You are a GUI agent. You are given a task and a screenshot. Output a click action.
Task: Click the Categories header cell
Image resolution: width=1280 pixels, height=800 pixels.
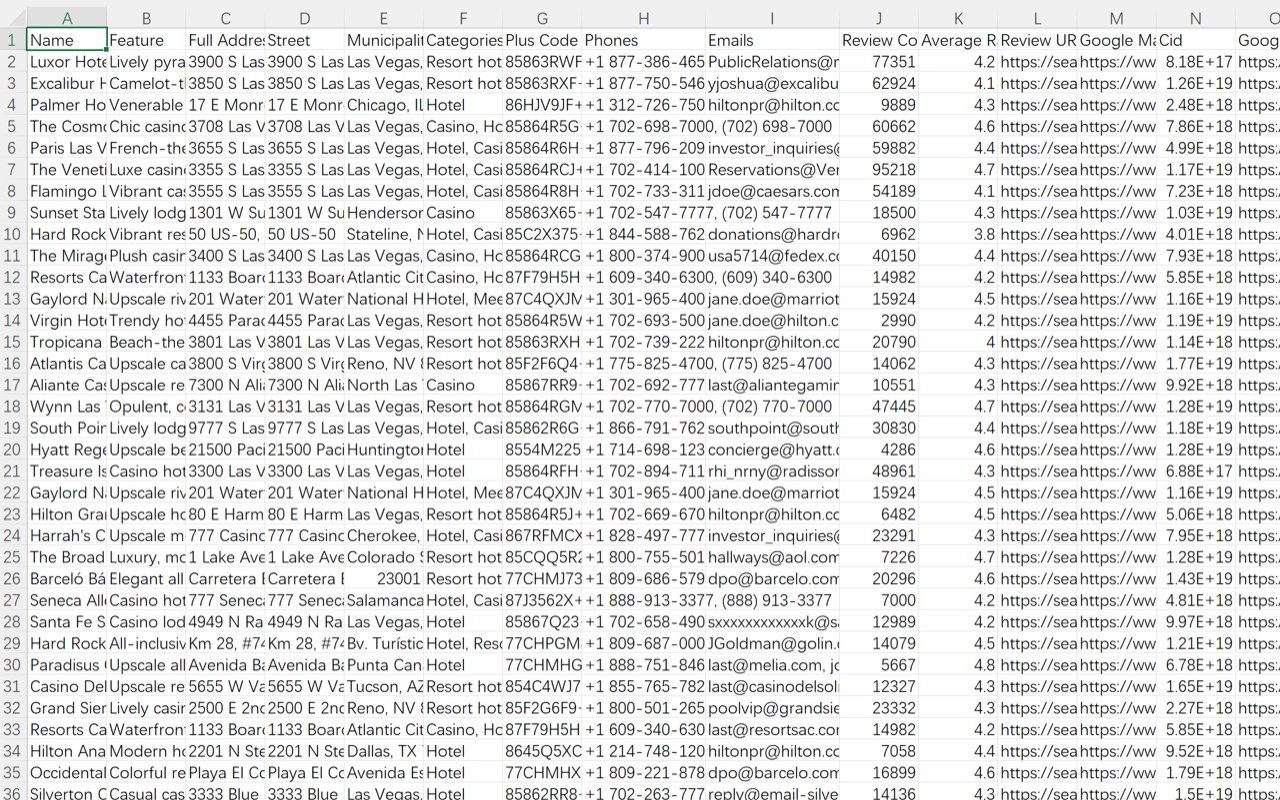click(464, 40)
